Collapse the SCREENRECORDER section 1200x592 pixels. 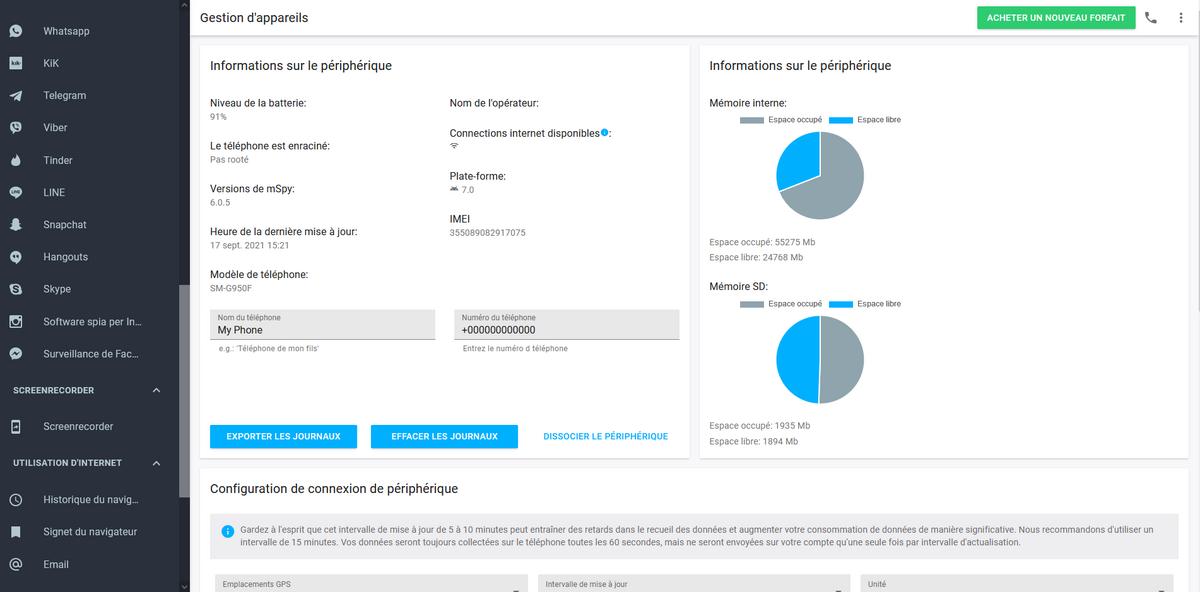[x=156, y=390]
